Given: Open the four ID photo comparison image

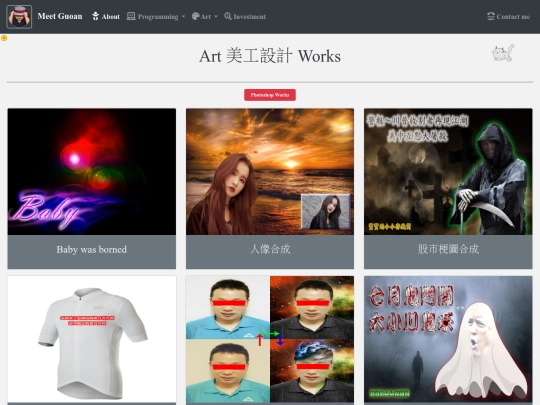Looking at the screenshot, I should pyautogui.click(x=270, y=339).
